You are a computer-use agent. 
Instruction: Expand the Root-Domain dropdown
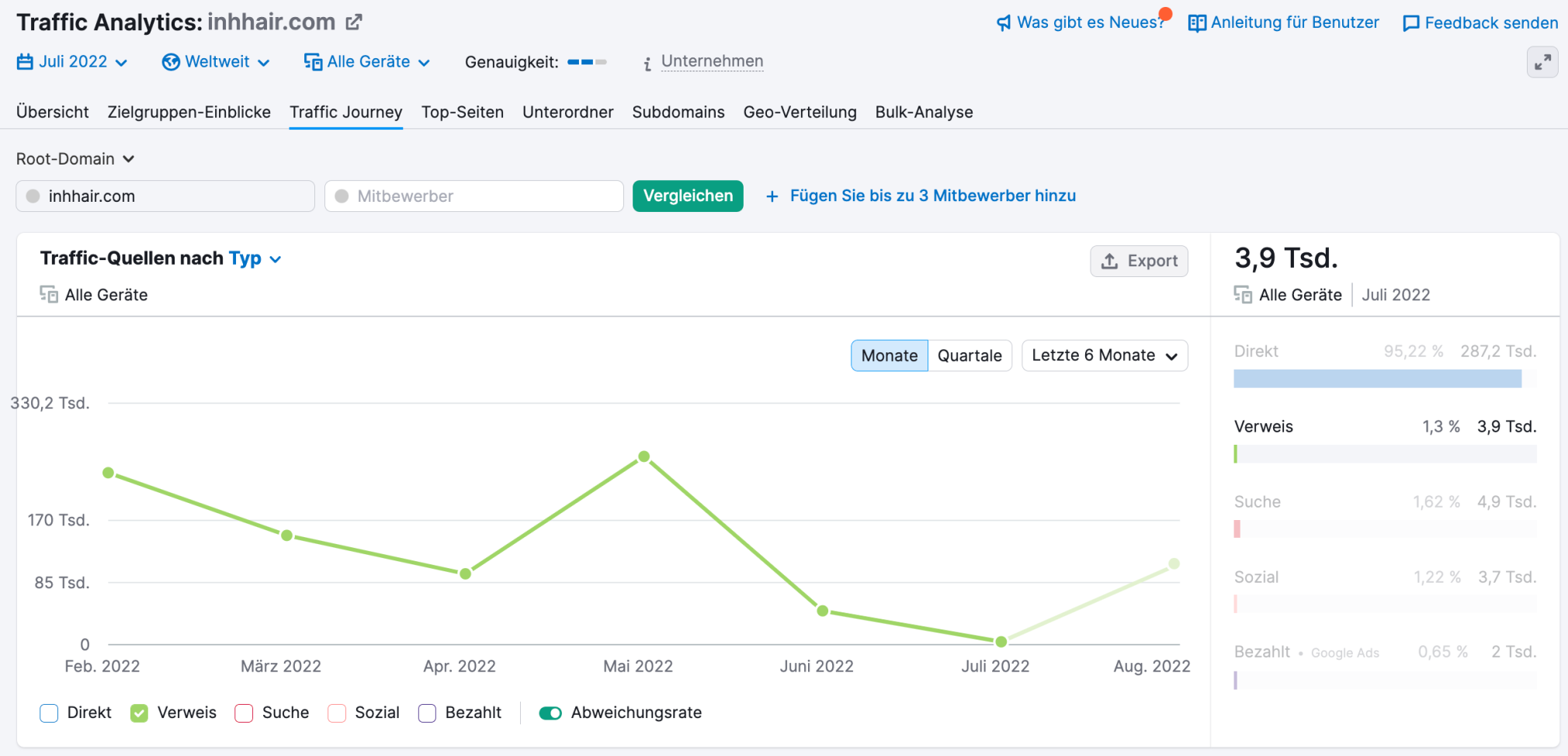coord(75,158)
